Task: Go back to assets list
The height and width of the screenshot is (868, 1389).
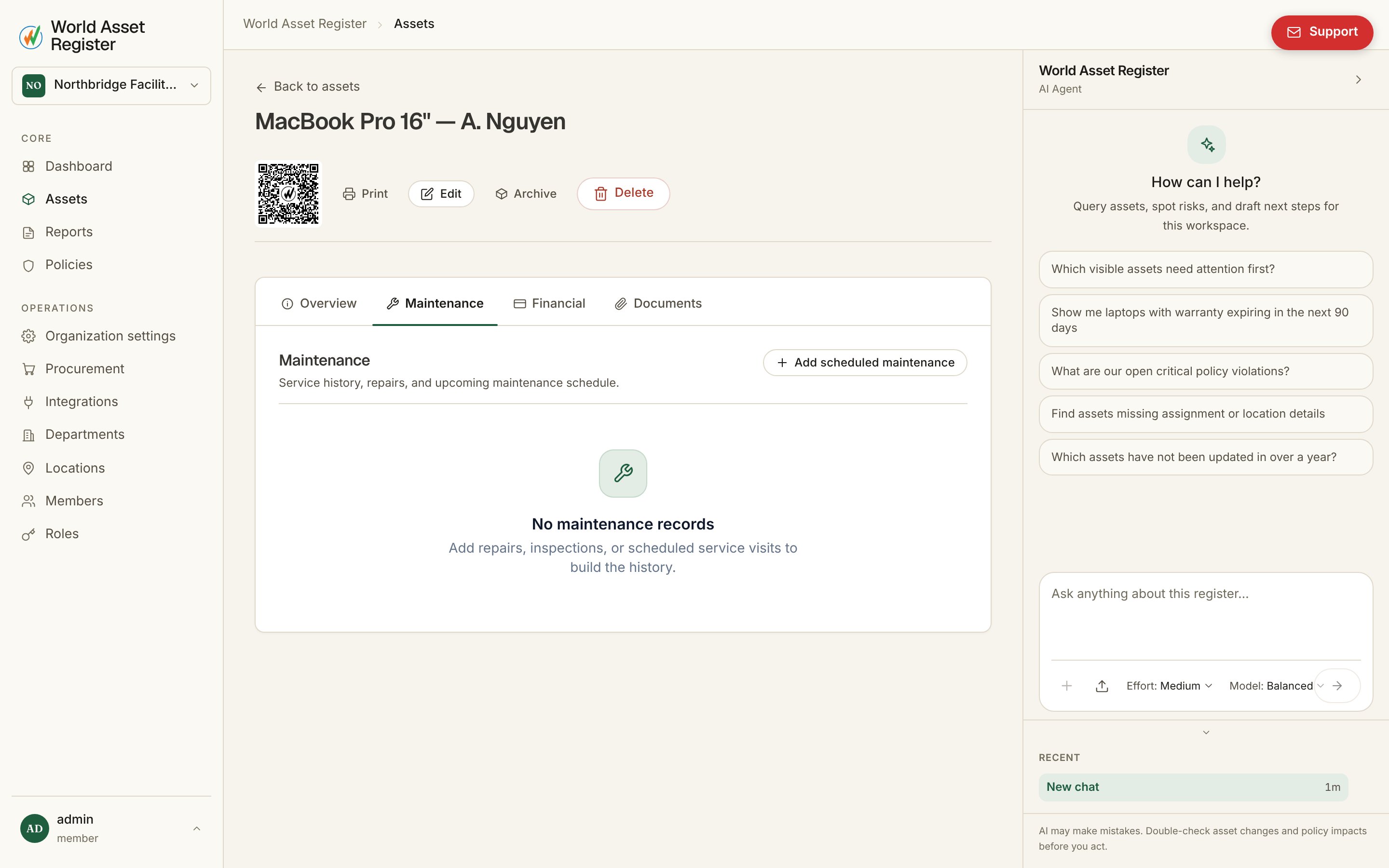Action: tap(308, 87)
